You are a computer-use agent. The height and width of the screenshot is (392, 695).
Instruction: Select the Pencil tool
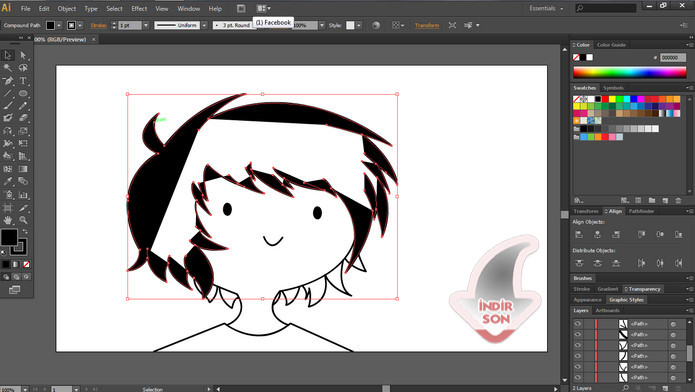coord(23,106)
